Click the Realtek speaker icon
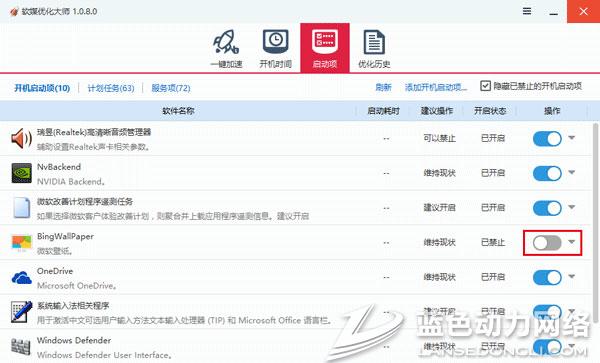 tap(21, 138)
